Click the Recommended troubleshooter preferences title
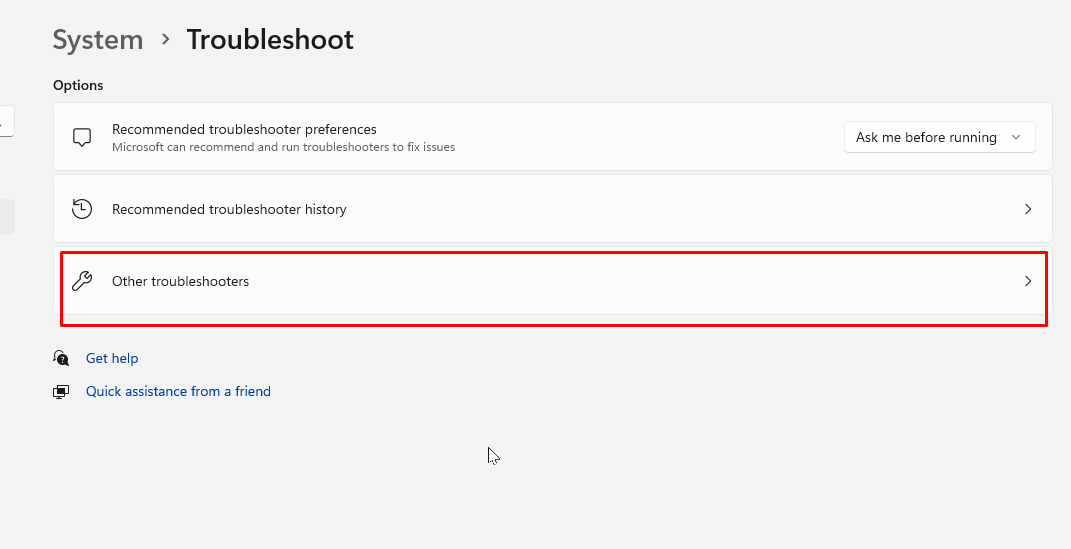Viewport: 1071px width, 549px height. [x=244, y=129]
